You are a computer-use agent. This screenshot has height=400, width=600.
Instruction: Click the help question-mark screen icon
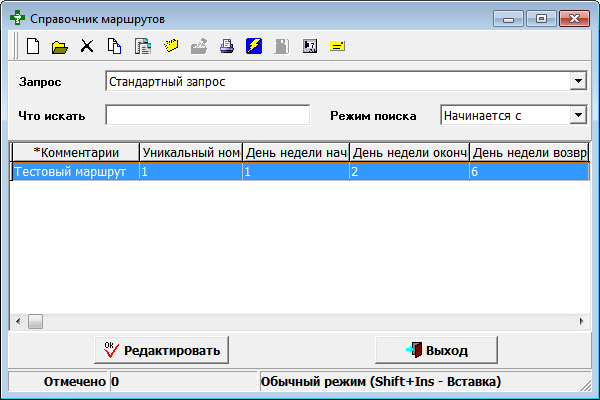point(310,46)
